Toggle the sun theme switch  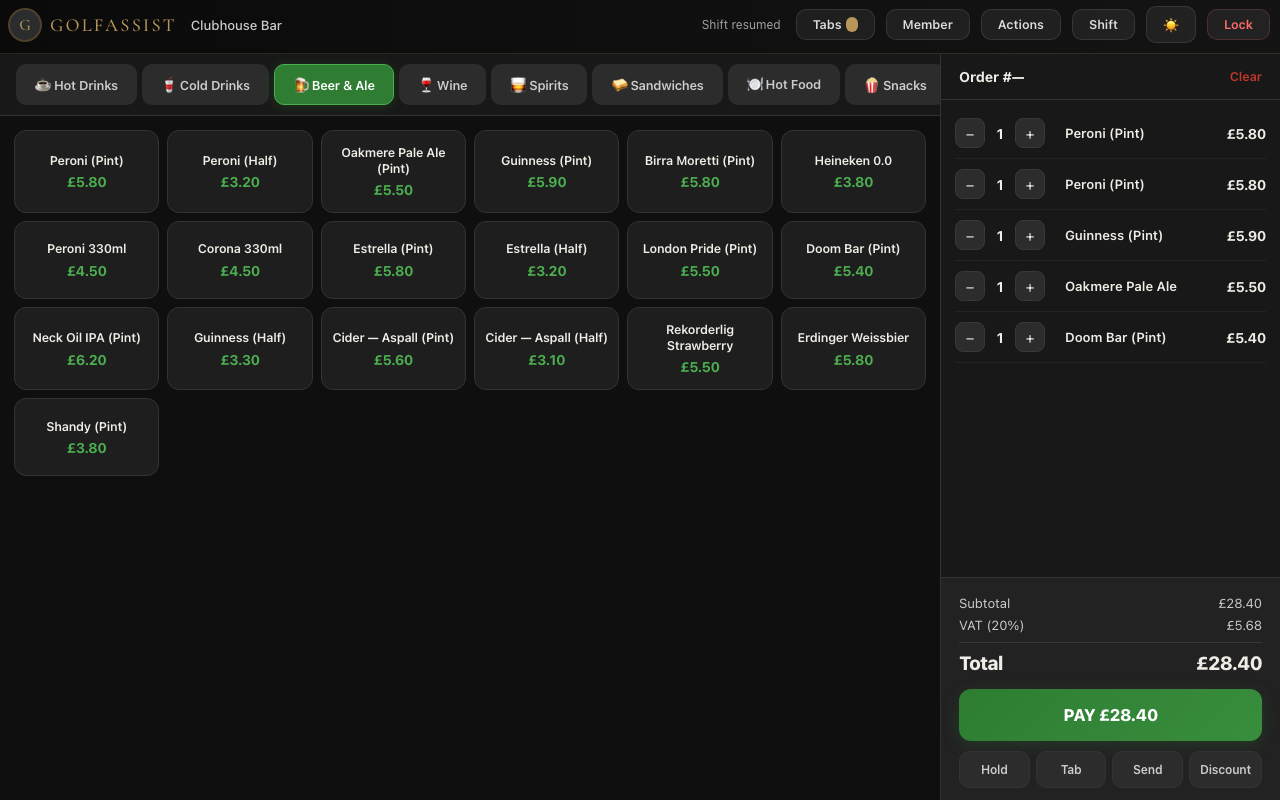pos(1170,24)
